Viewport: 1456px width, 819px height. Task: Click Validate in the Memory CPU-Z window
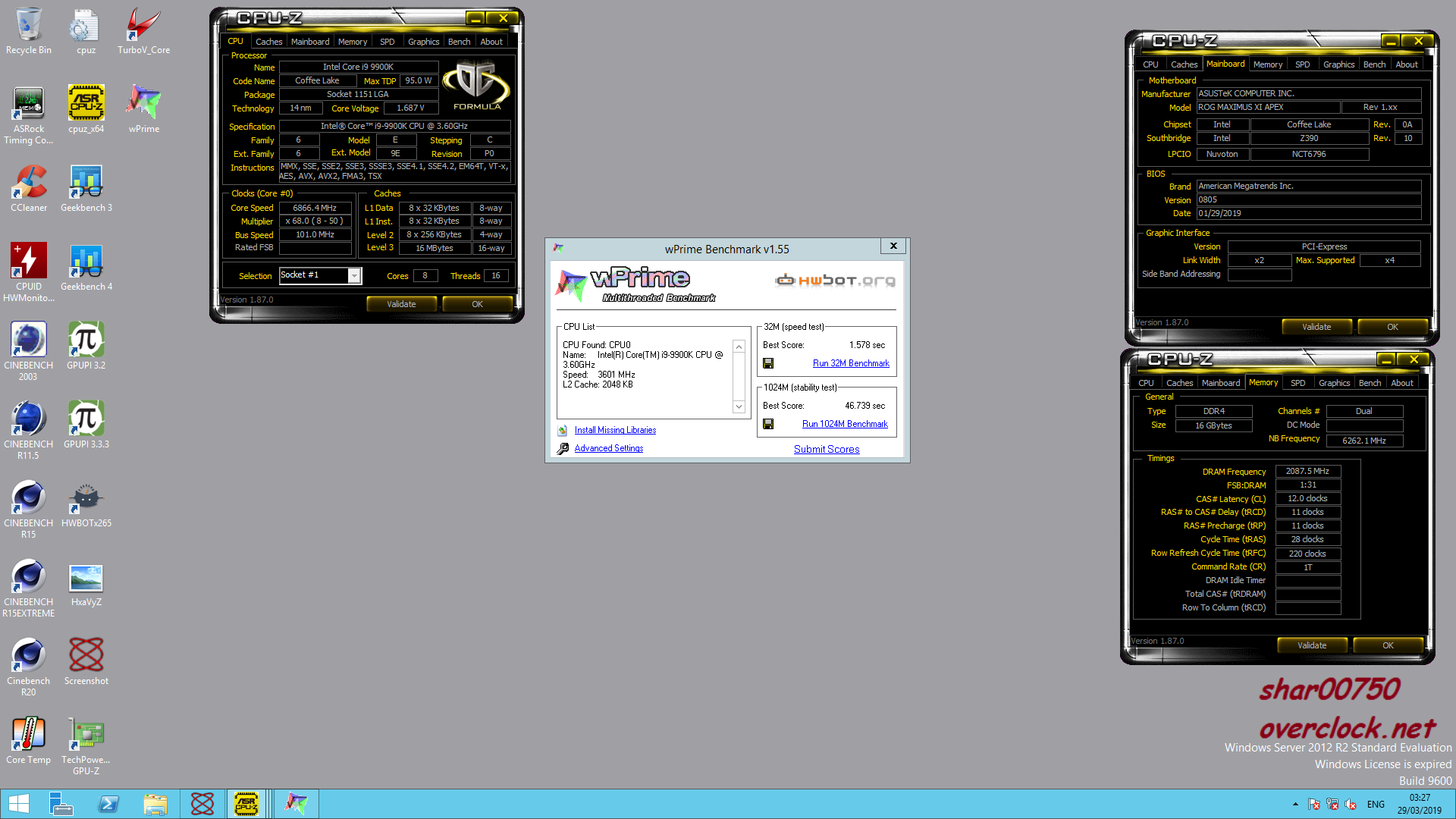click(x=1312, y=645)
